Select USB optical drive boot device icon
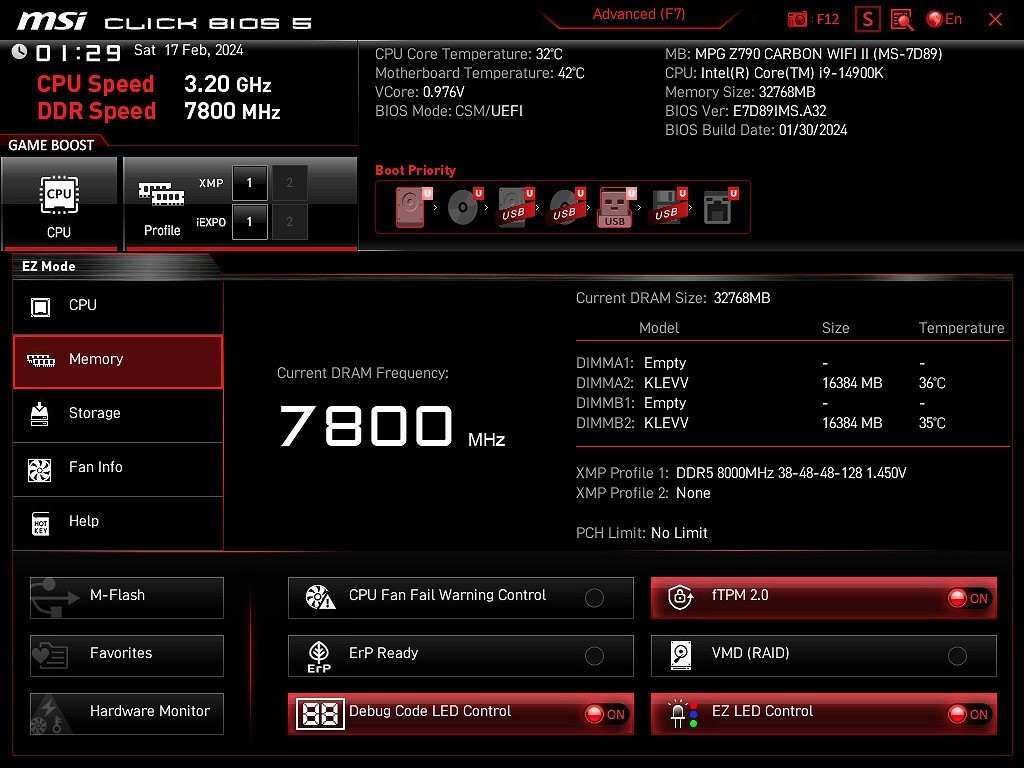The image size is (1024, 768). pos(567,207)
